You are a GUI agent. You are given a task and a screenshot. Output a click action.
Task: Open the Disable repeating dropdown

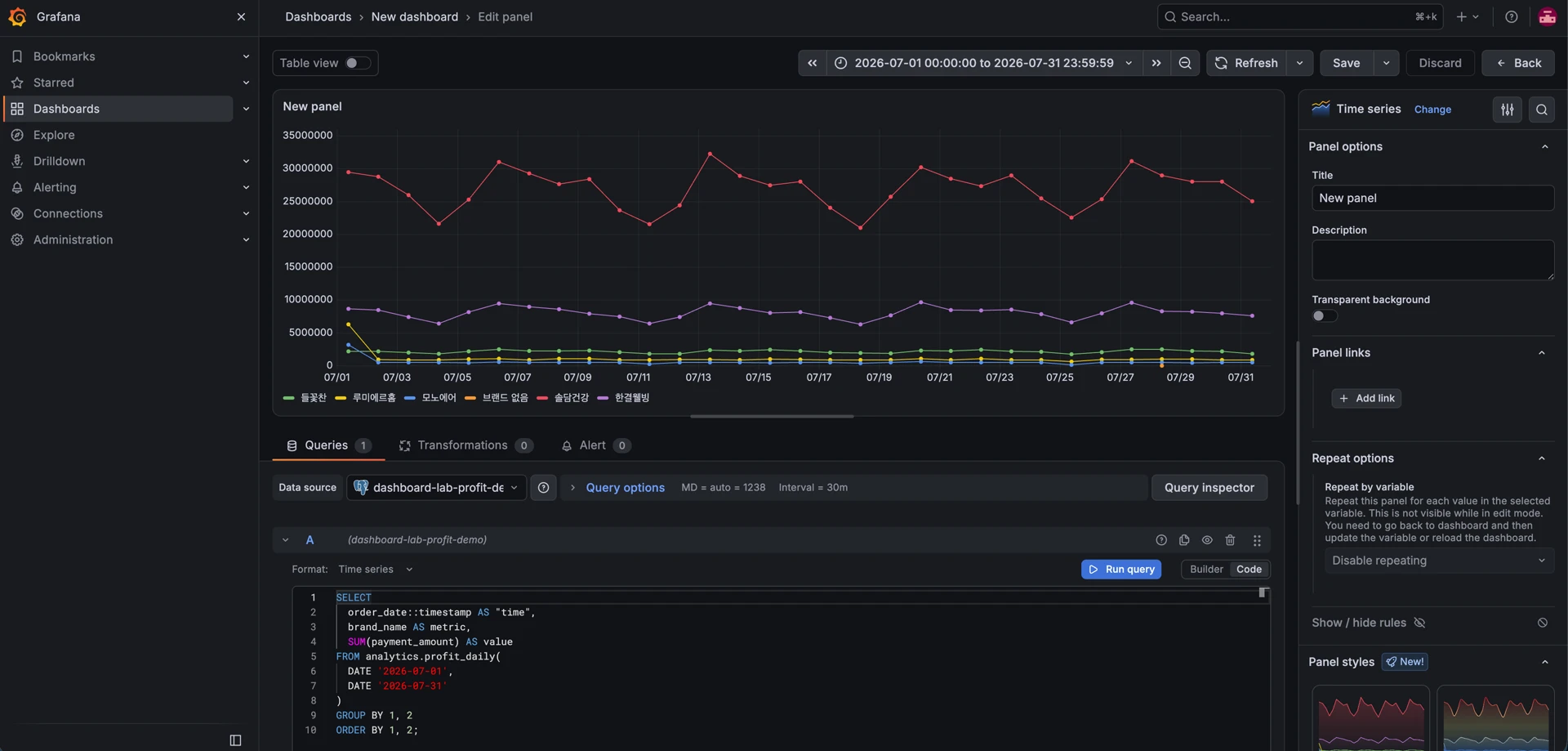1437,561
